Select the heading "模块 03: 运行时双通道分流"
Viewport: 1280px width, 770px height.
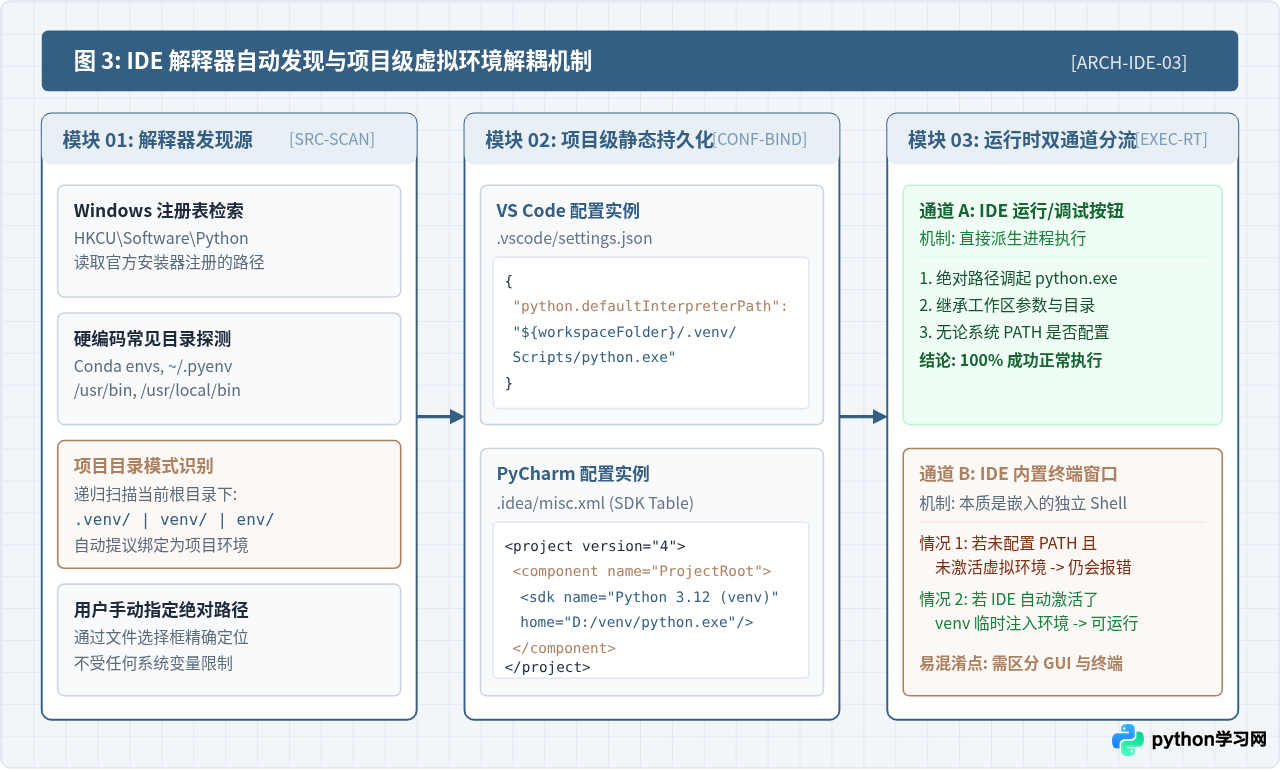[x=1022, y=140]
